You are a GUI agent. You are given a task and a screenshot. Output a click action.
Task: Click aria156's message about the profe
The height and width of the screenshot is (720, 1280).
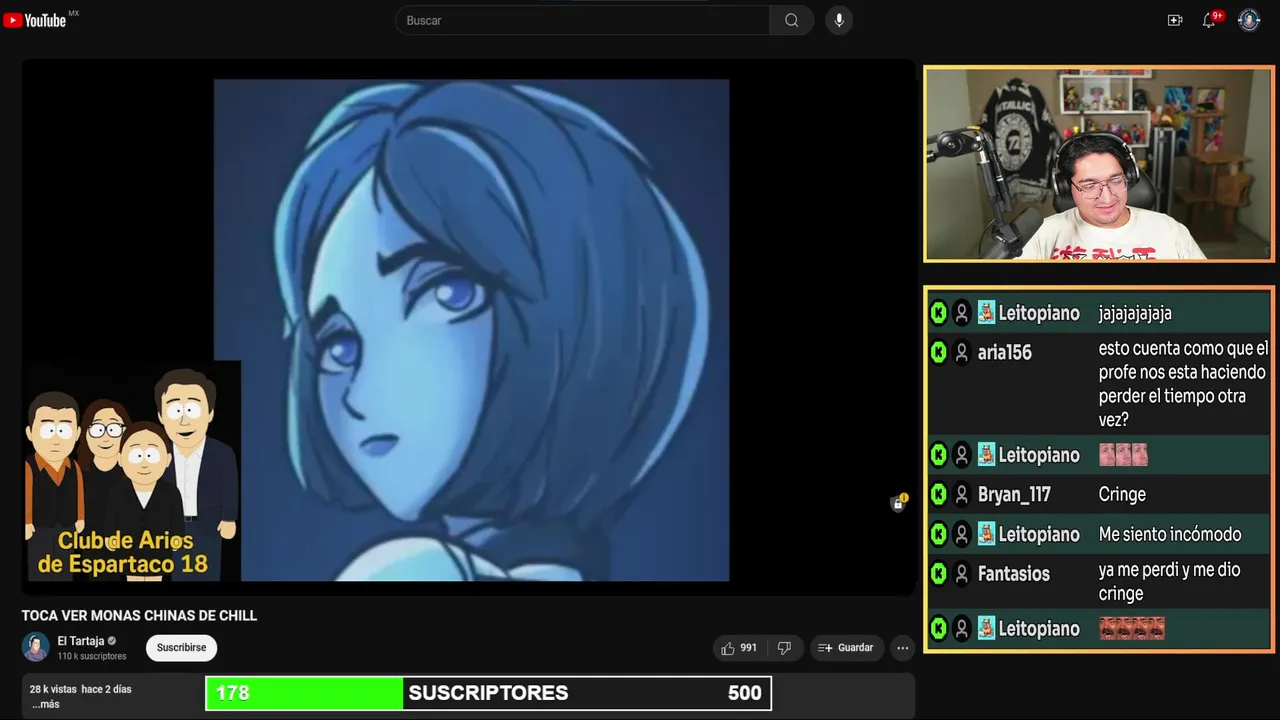(1183, 384)
